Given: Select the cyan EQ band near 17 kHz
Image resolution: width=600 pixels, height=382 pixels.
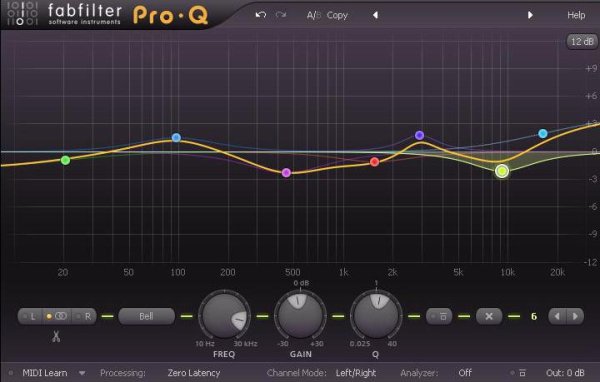Looking at the screenshot, I should (543, 134).
